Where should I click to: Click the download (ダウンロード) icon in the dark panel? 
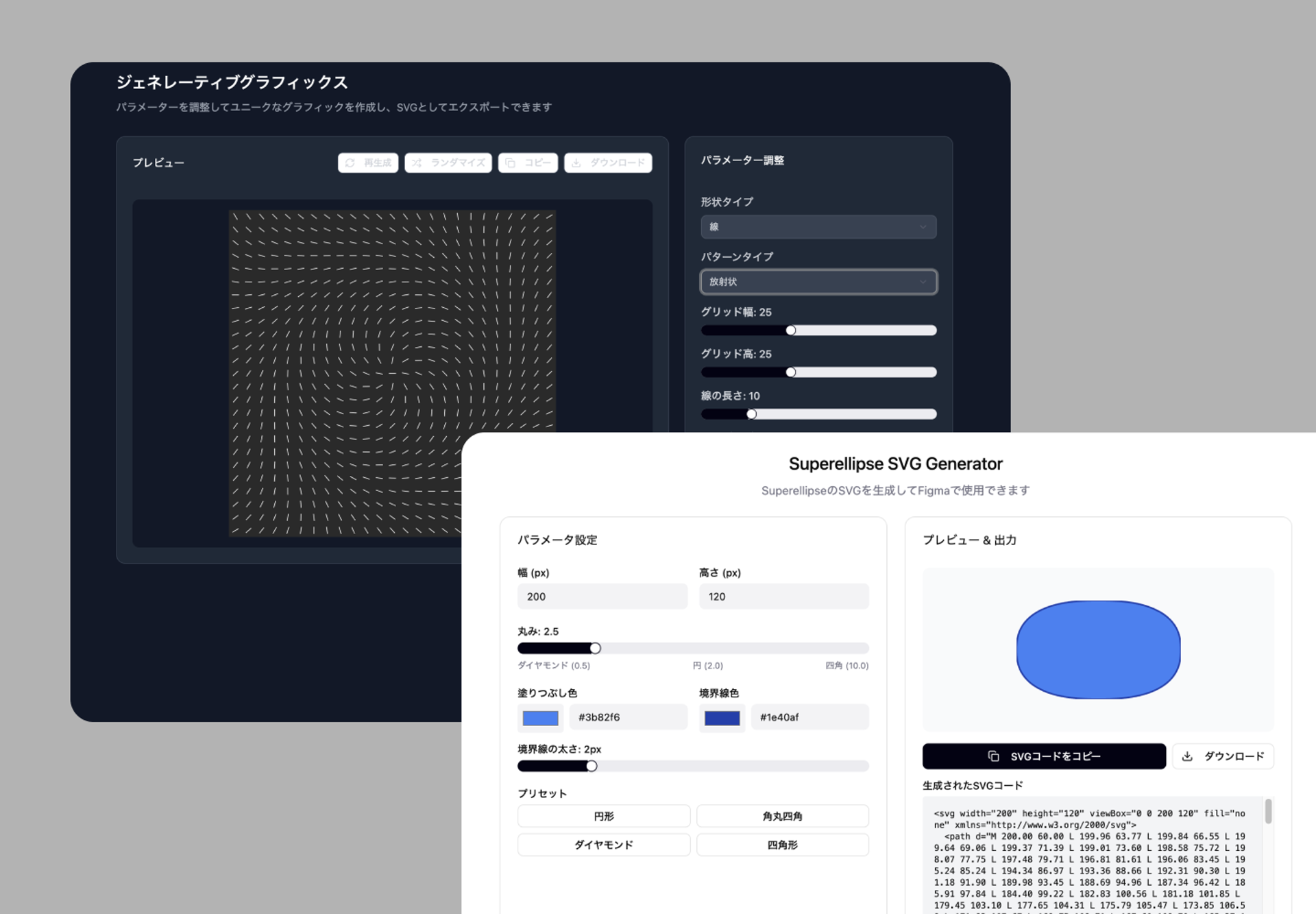coord(576,163)
